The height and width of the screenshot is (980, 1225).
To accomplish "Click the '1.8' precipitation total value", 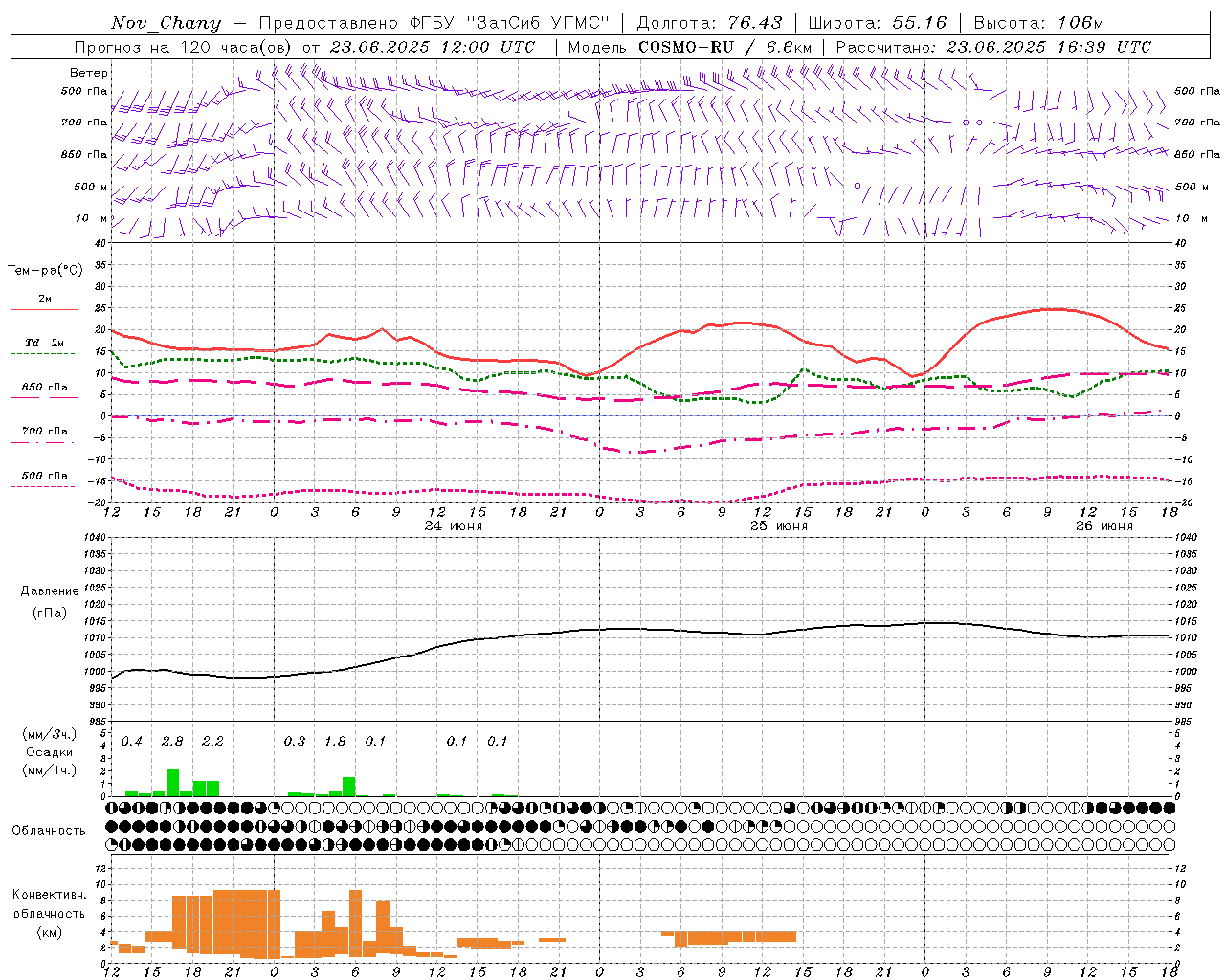I will 335,741.
